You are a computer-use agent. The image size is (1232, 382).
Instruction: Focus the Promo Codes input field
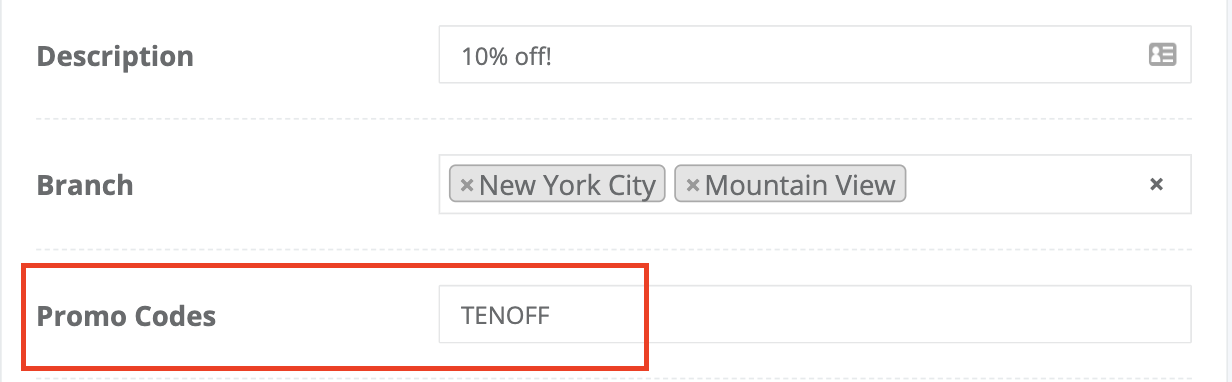coord(815,315)
